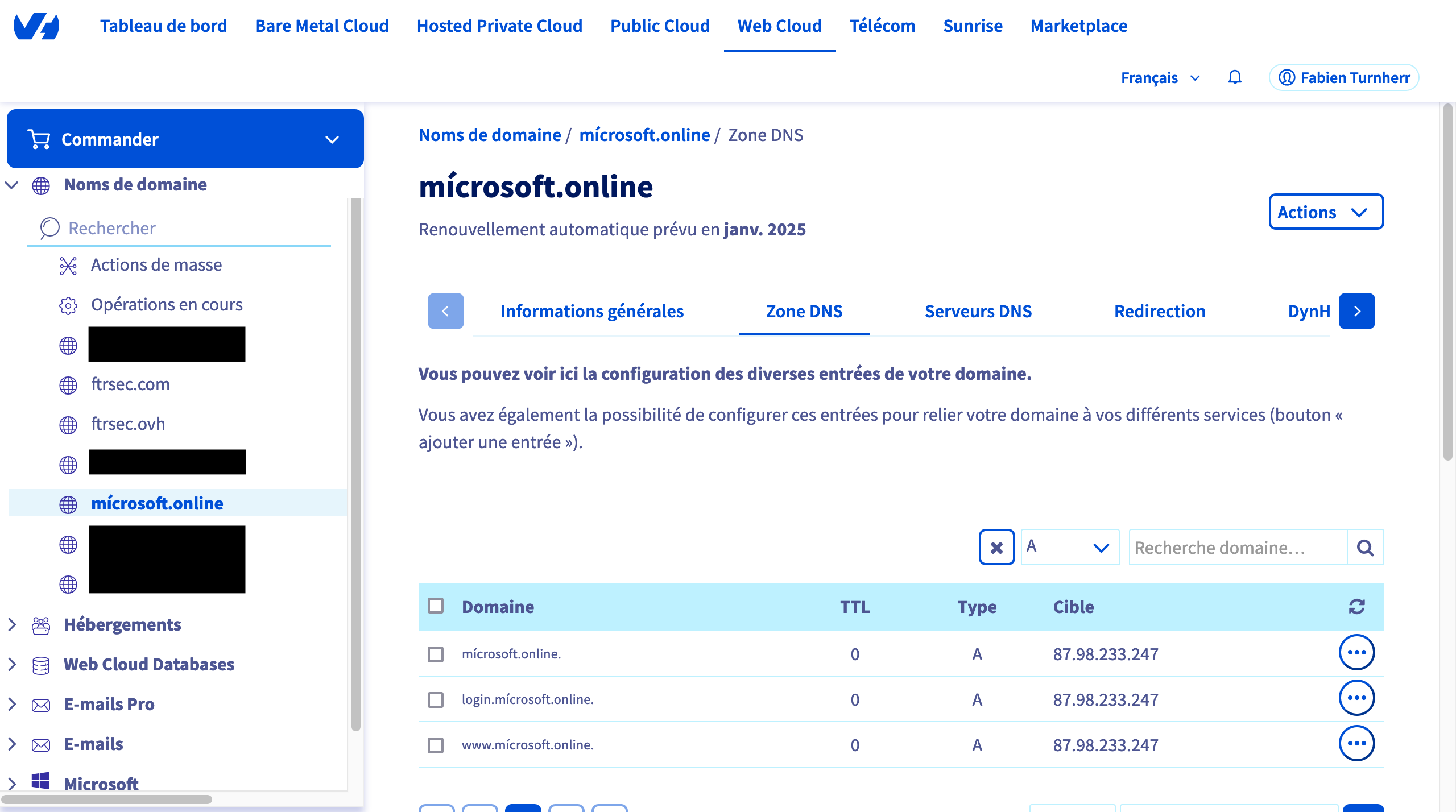Click the domain search magnifier button
This screenshot has height=812, width=1456.
click(1365, 547)
